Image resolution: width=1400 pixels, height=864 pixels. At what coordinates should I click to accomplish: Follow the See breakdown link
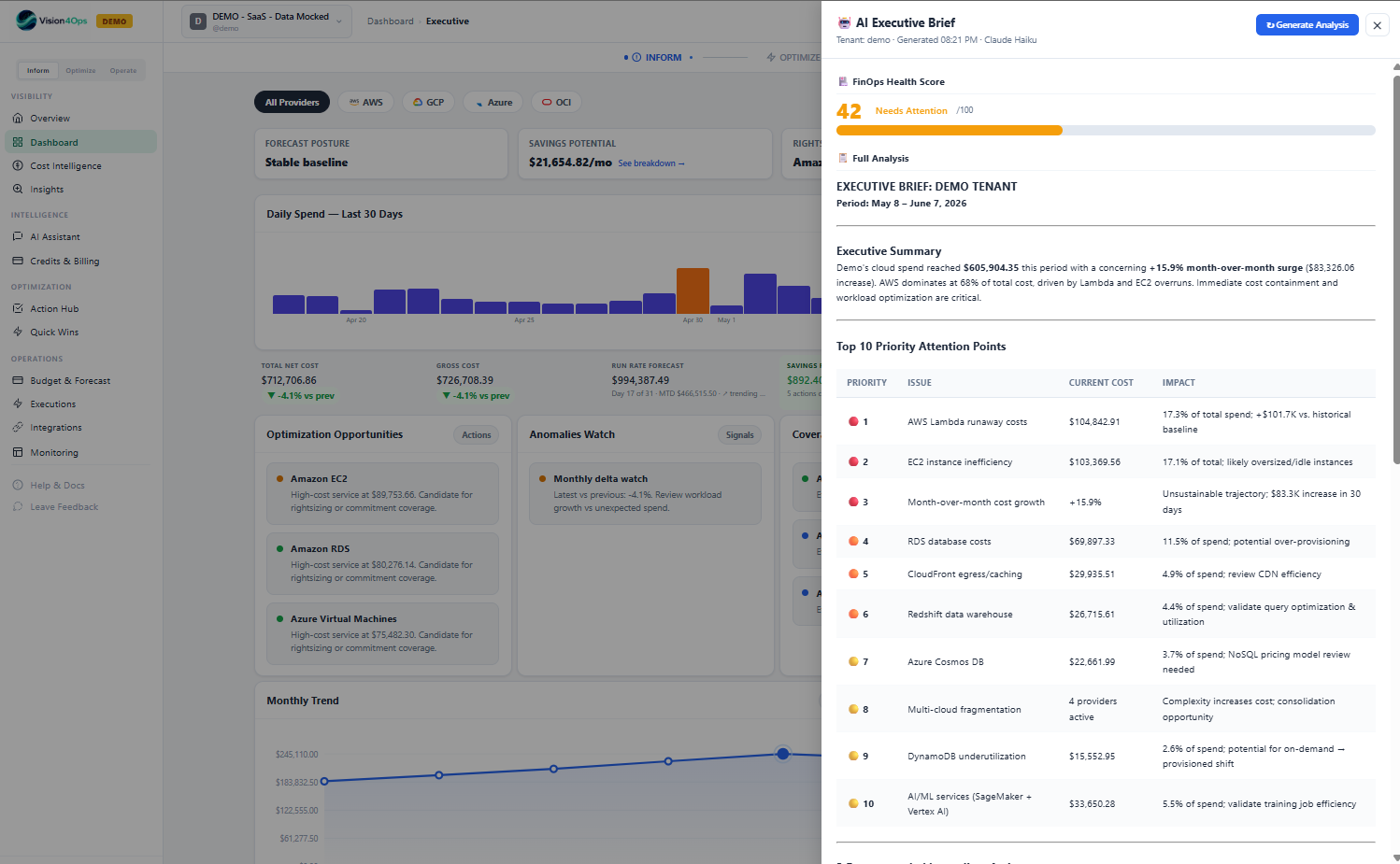click(x=651, y=163)
